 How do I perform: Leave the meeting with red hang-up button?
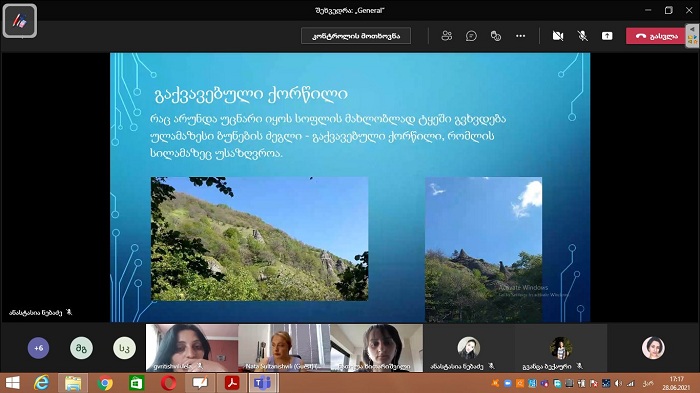coord(655,36)
